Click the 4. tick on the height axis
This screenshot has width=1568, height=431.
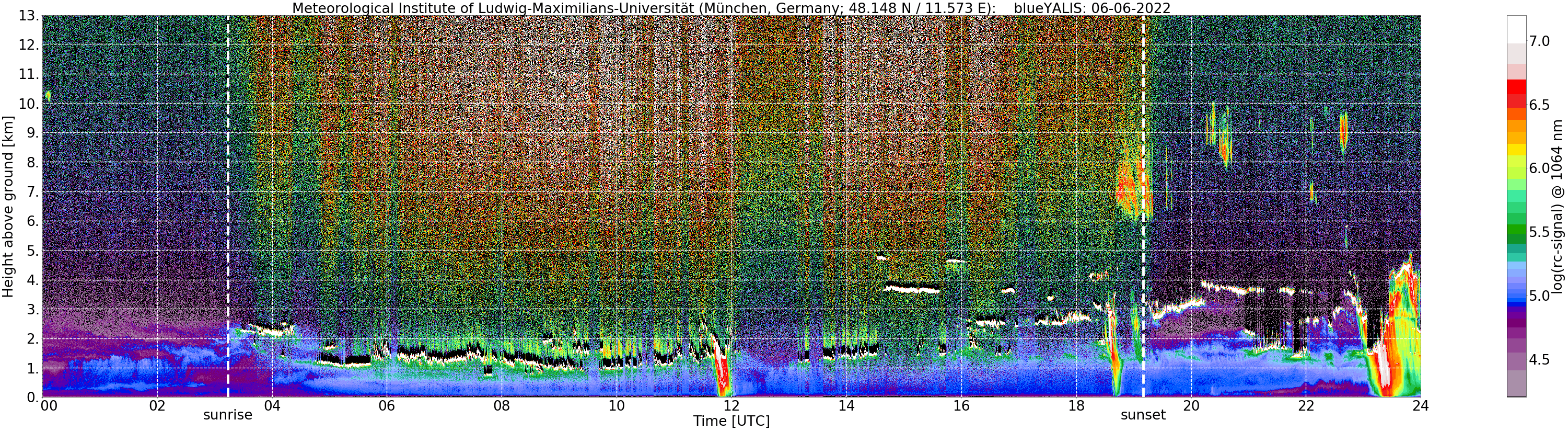(32, 280)
